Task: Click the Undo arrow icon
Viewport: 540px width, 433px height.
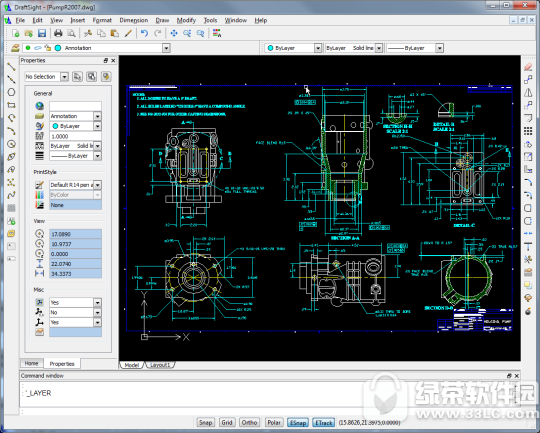Action: point(144,33)
